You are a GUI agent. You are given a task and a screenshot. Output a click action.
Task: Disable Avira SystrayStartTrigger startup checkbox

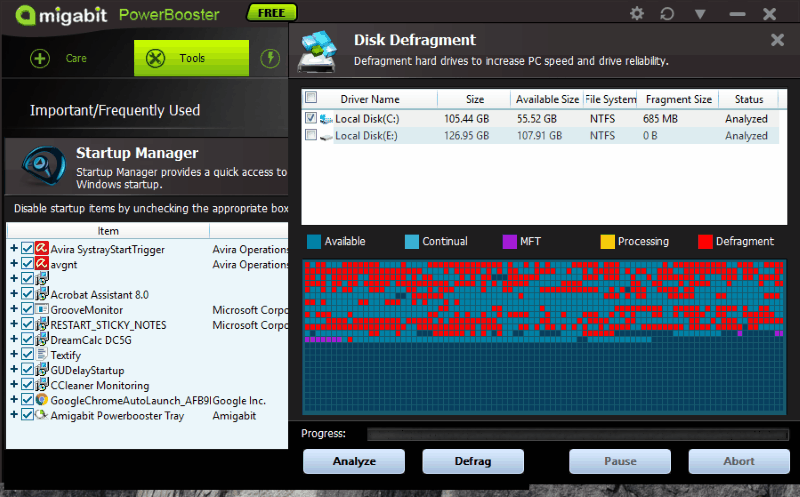coord(28,249)
